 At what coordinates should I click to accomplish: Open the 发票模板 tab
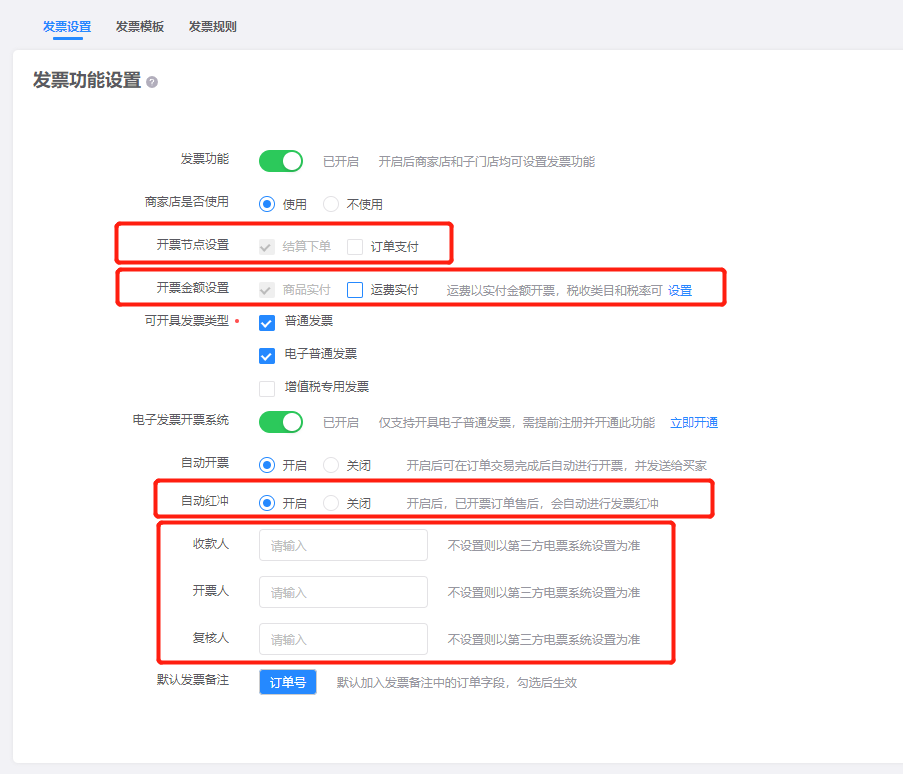coord(140,26)
